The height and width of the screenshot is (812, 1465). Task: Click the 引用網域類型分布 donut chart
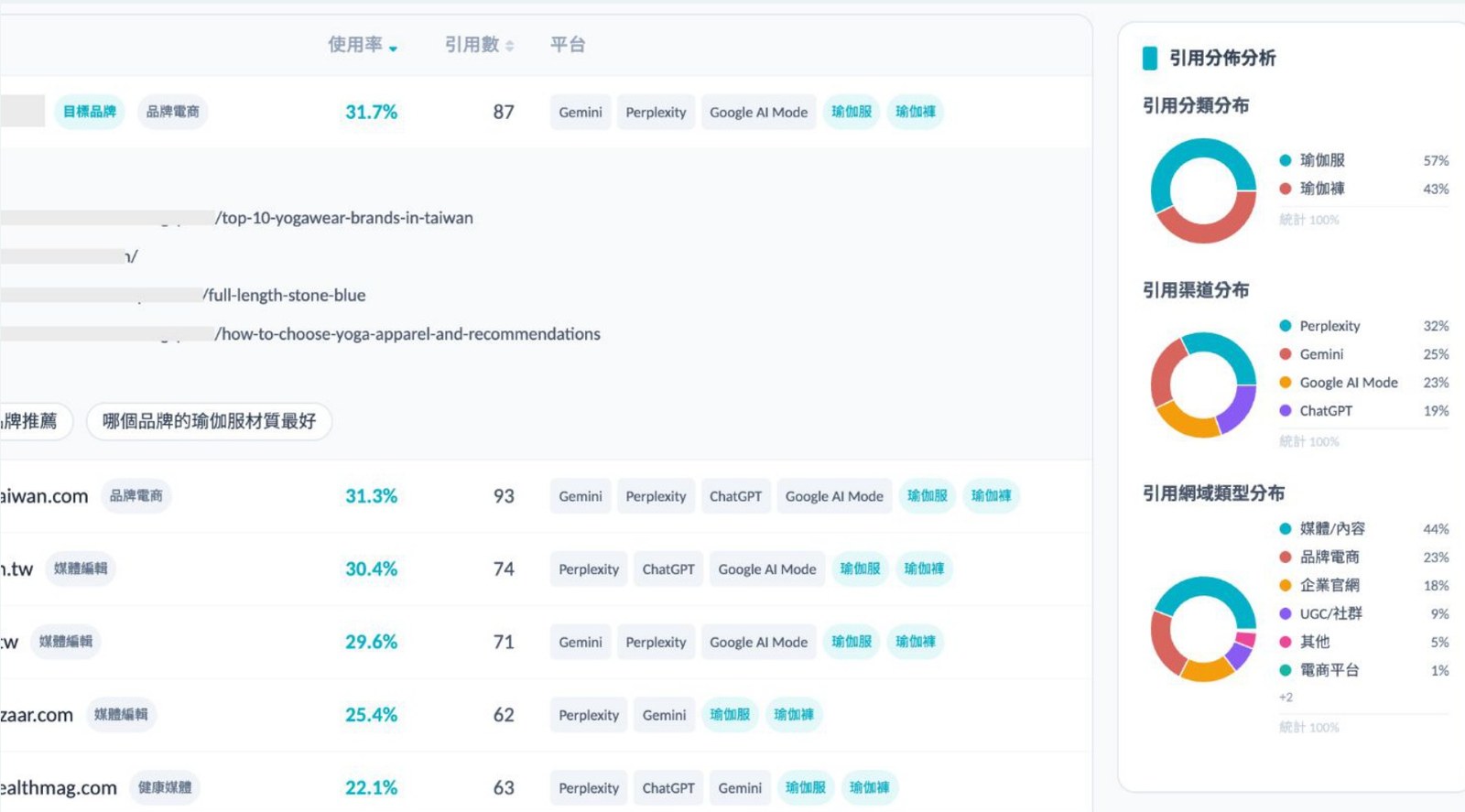click(x=1203, y=629)
